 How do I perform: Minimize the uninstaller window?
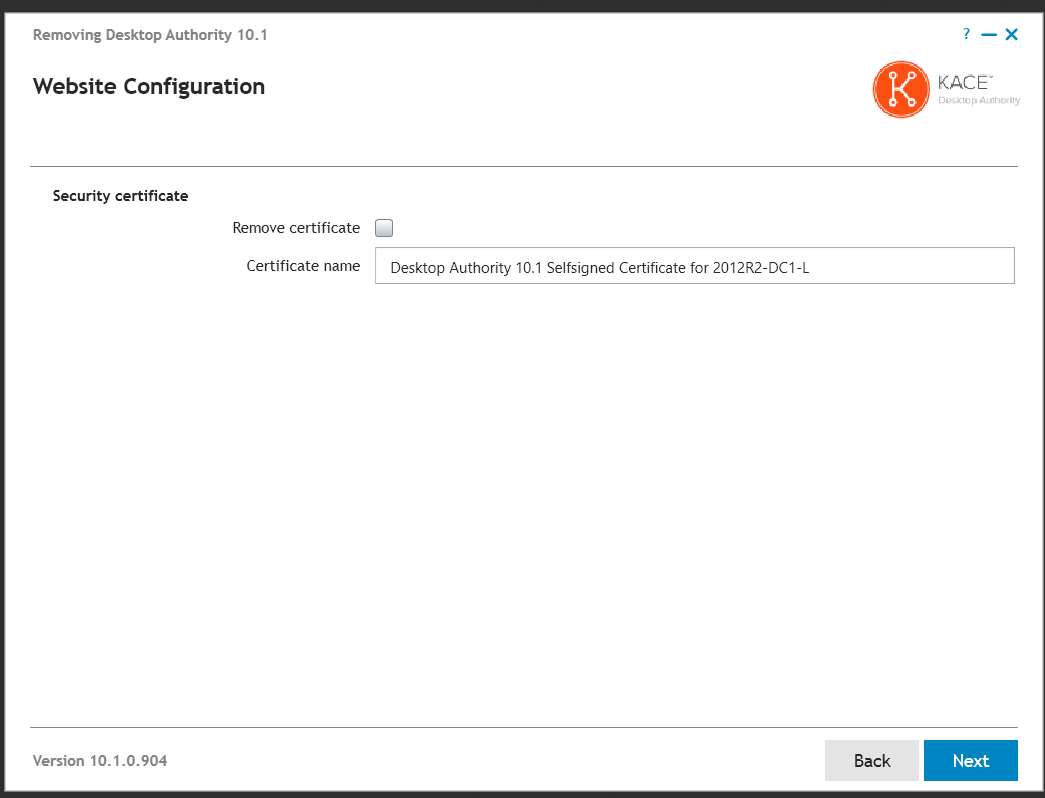tap(989, 35)
